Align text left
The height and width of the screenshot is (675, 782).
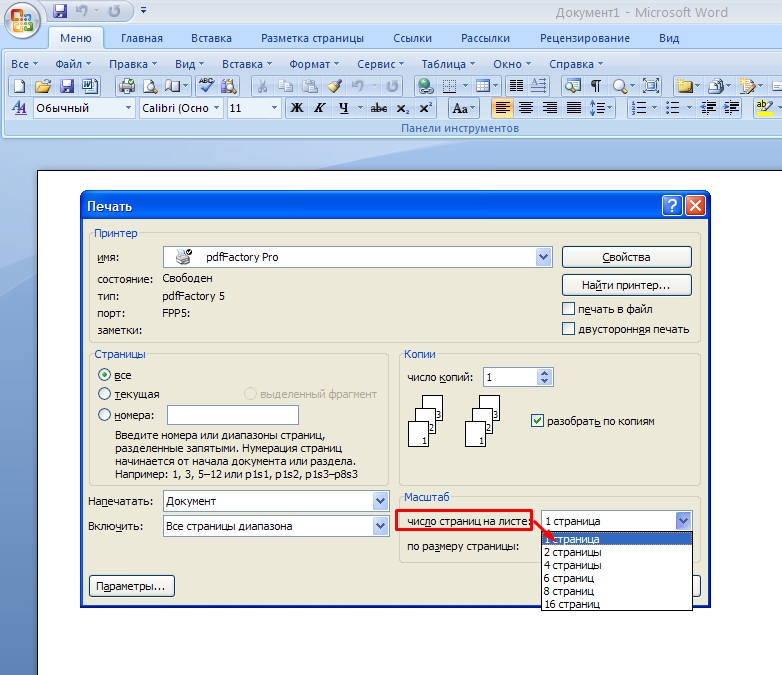502,108
